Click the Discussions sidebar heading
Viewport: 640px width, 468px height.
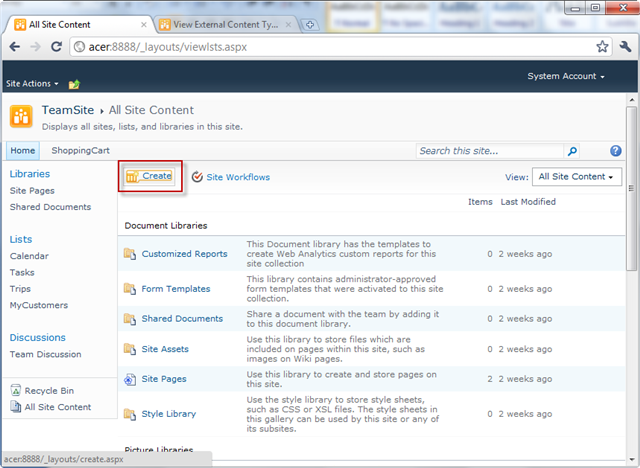[x=38, y=338]
